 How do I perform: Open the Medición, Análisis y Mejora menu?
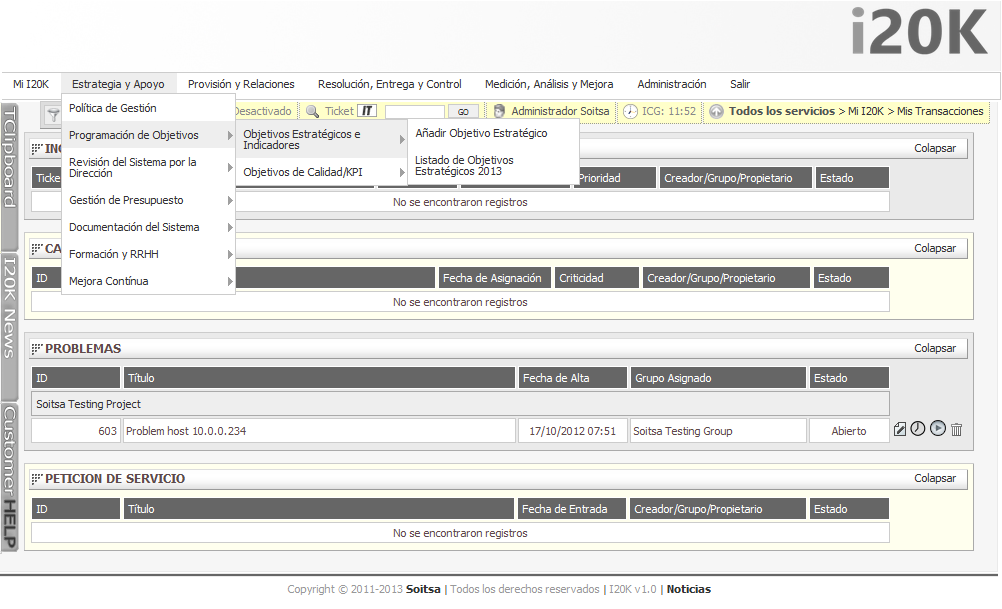[x=548, y=84]
